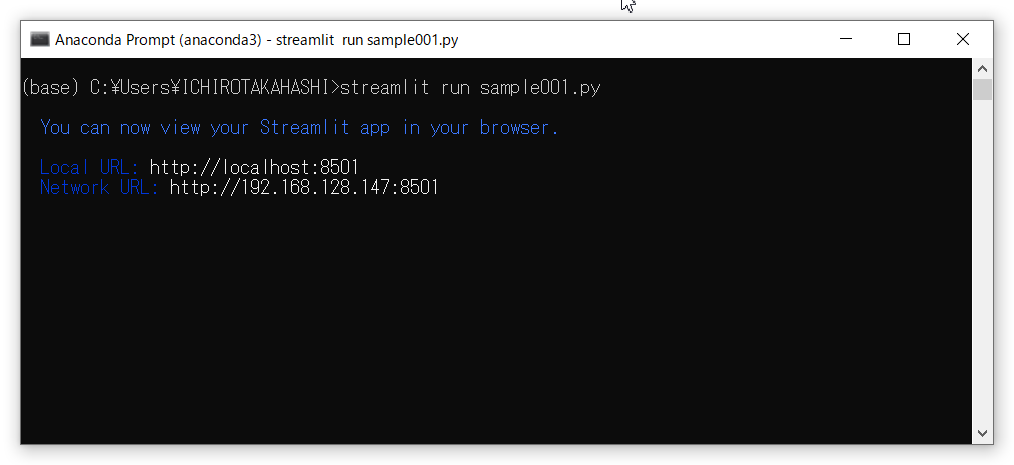The height and width of the screenshot is (465, 1014).
Task: Click the word "streamlit" in the command line
Action: point(384,88)
